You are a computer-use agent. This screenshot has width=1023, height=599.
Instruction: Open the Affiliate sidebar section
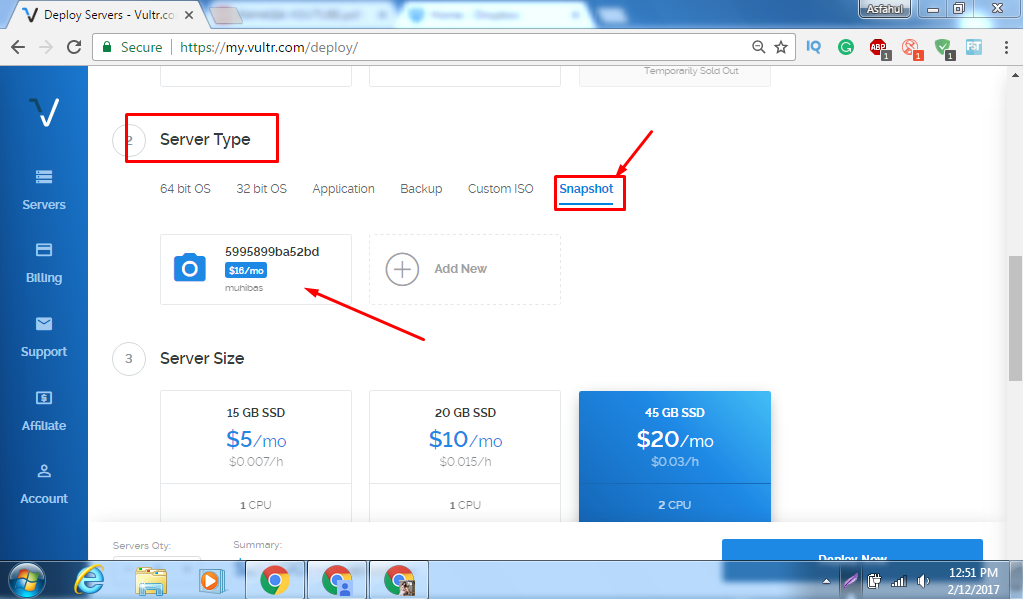tap(44, 410)
